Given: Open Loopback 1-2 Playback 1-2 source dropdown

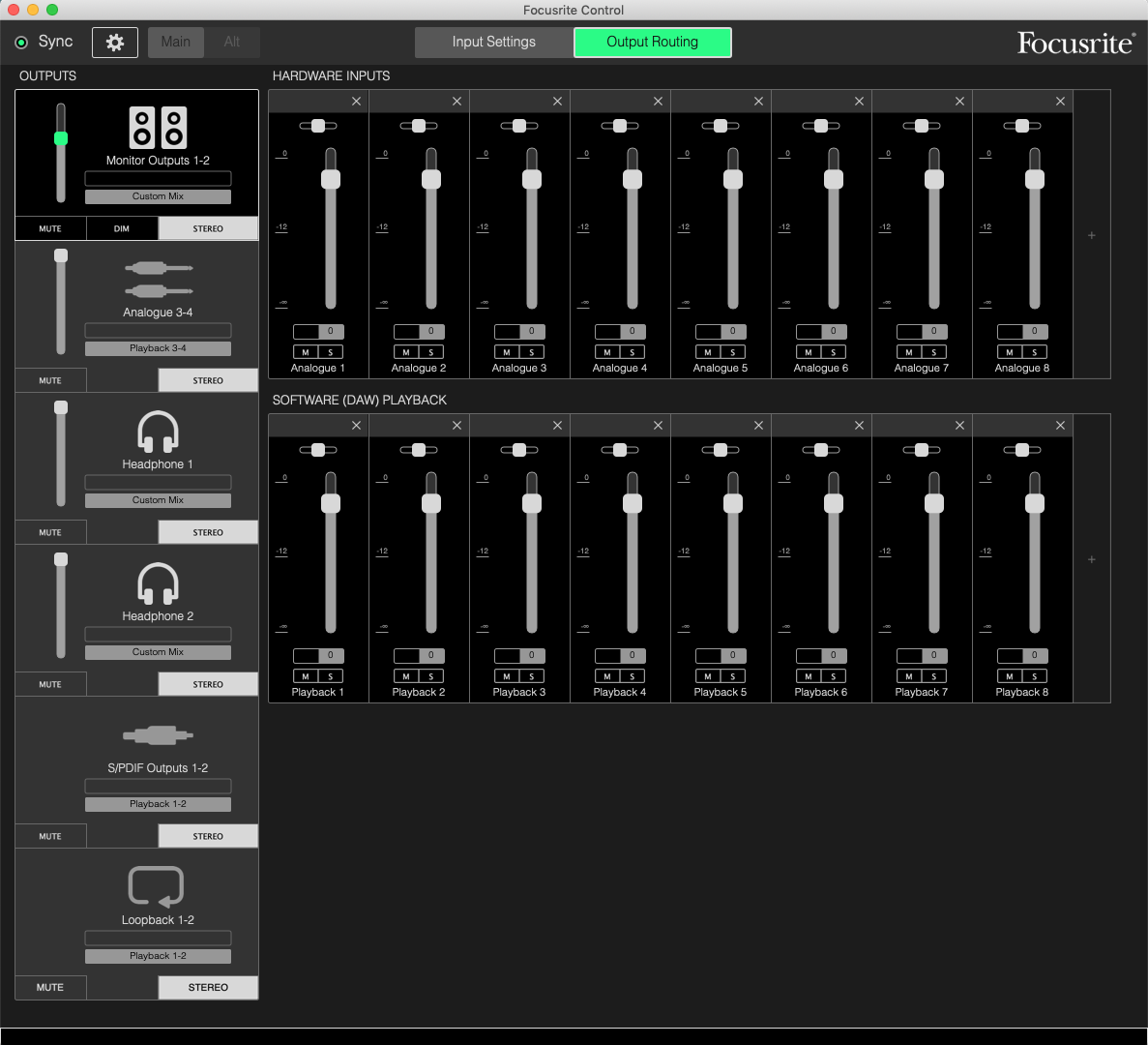Looking at the screenshot, I should [159, 956].
